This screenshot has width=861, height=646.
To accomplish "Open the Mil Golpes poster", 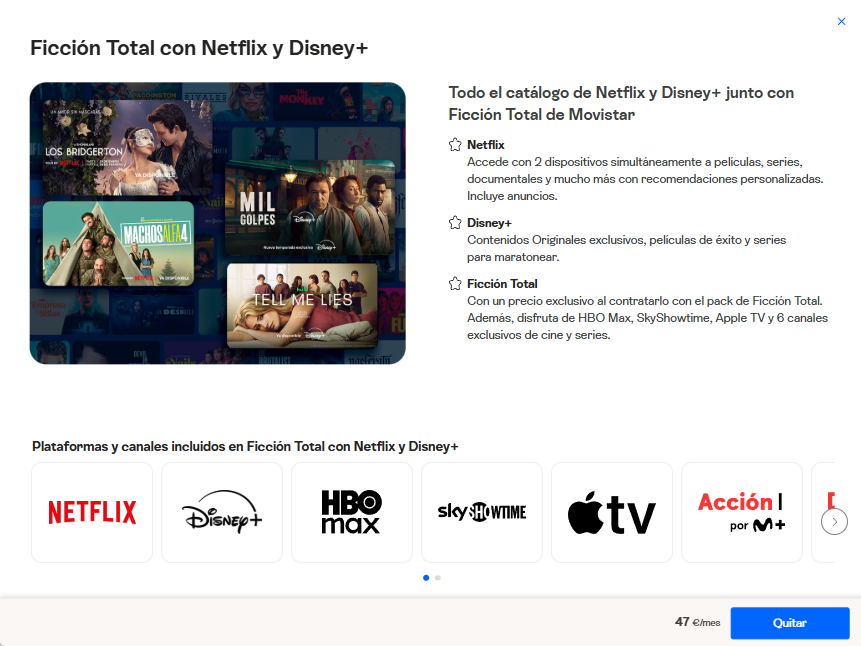I will (x=301, y=207).
